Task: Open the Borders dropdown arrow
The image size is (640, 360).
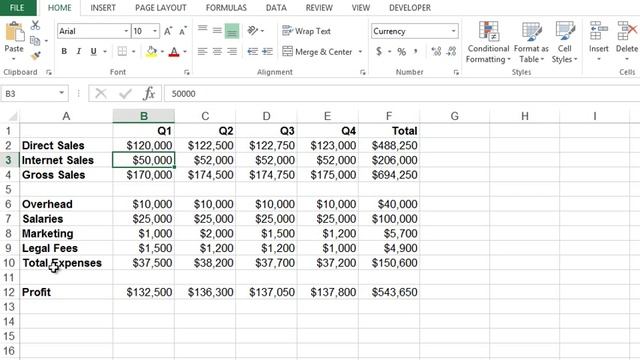Action: 133,52
